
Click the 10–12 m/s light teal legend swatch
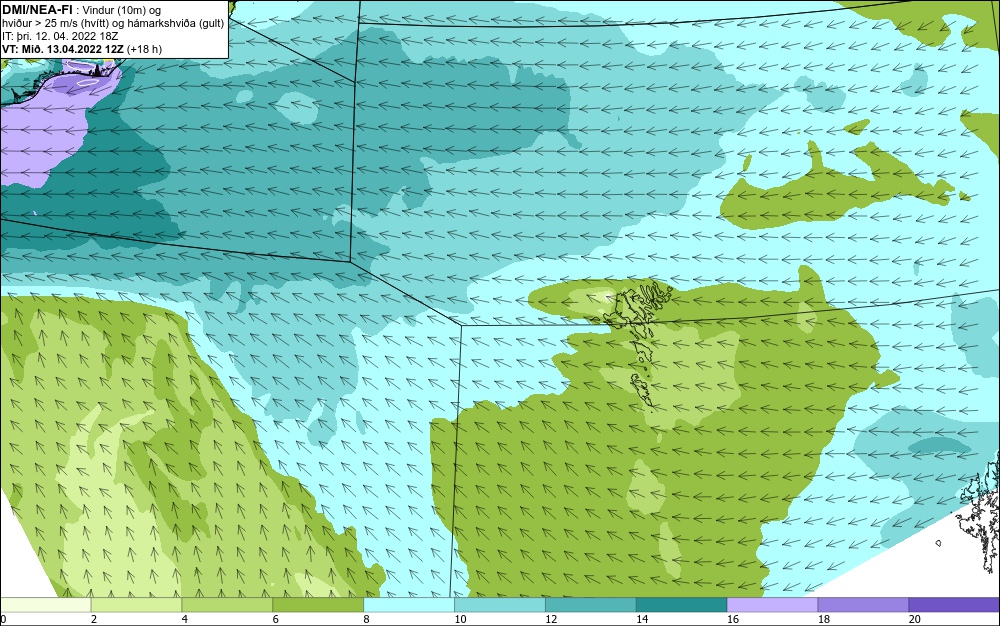click(500, 605)
